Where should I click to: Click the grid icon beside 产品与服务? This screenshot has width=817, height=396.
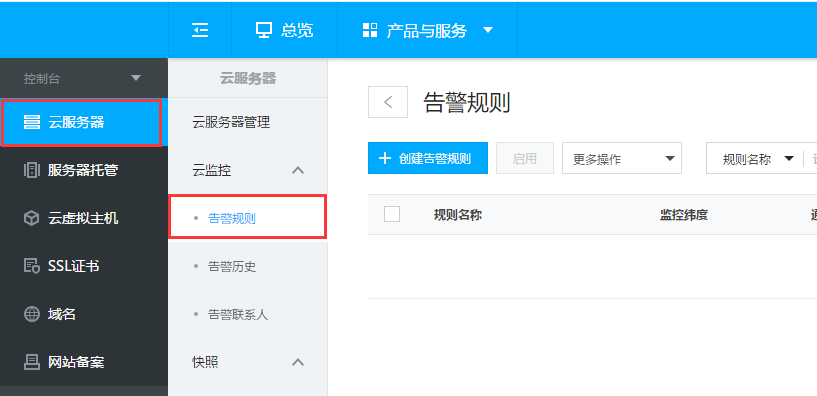369,30
